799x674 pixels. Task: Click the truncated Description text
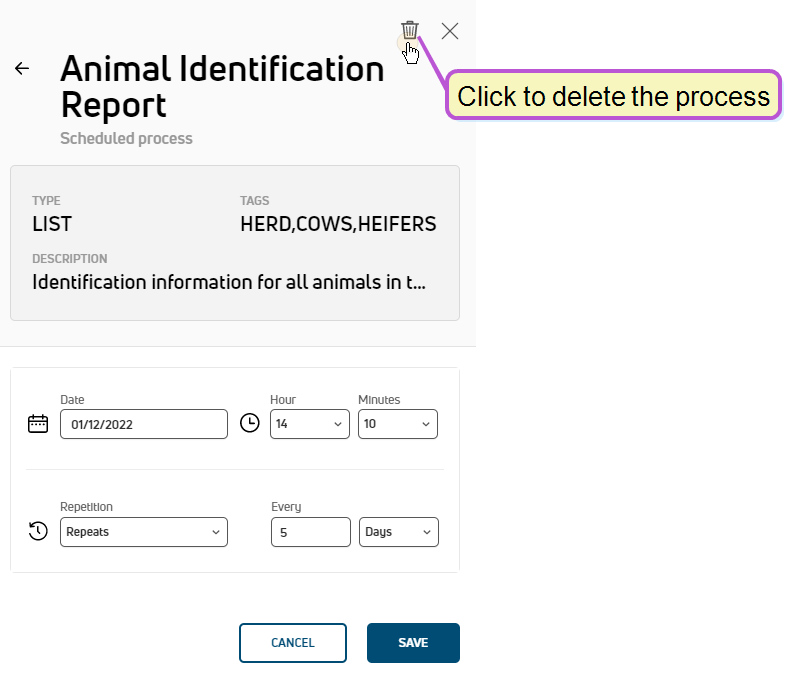pyautogui.click(x=229, y=282)
